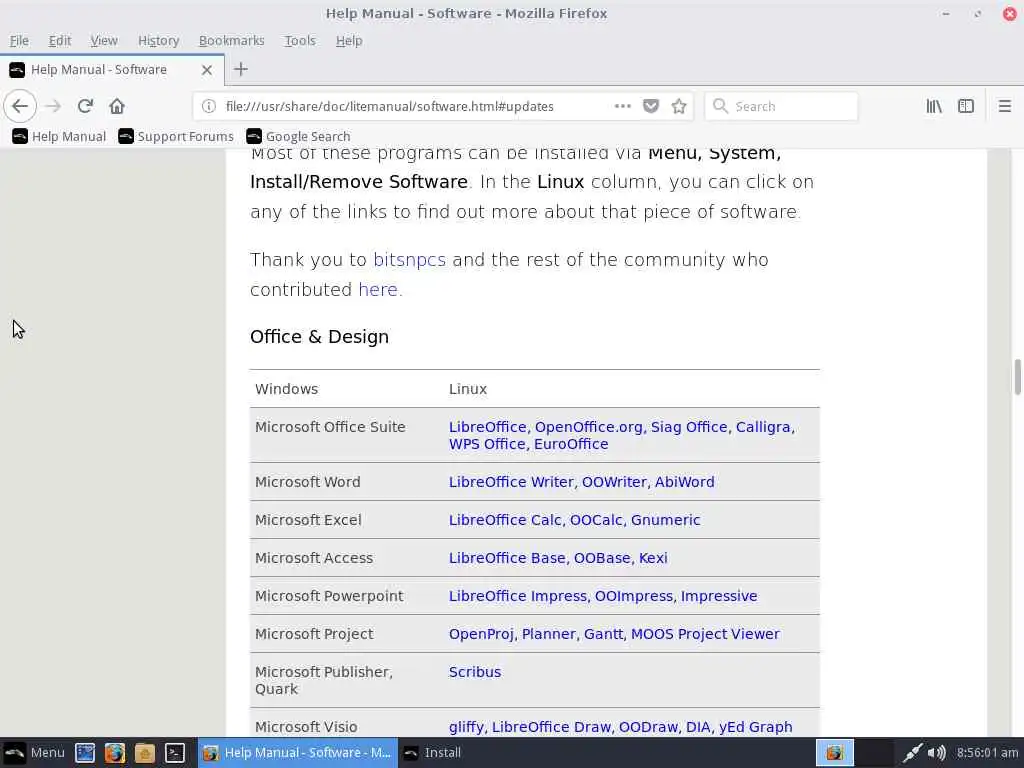Open the taskbar Menu button
This screenshot has width=1024, height=768.
pyautogui.click(x=35, y=753)
